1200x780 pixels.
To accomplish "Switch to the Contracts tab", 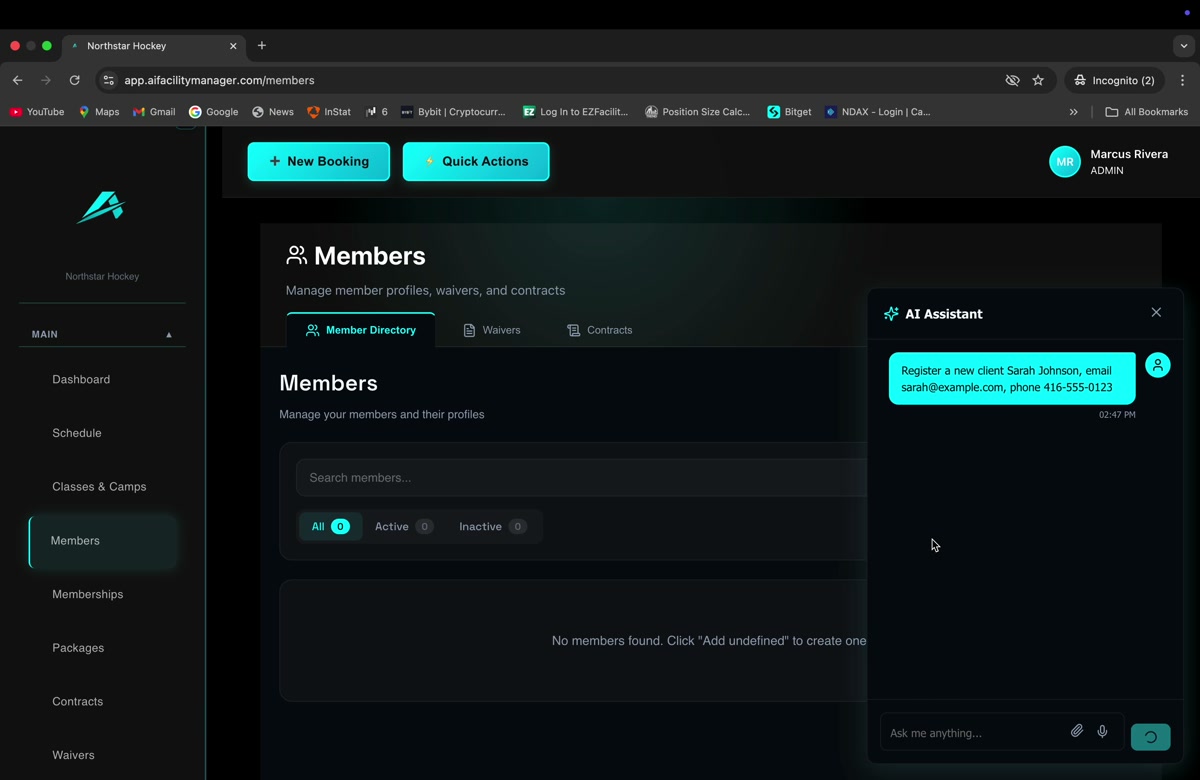I will tap(599, 330).
